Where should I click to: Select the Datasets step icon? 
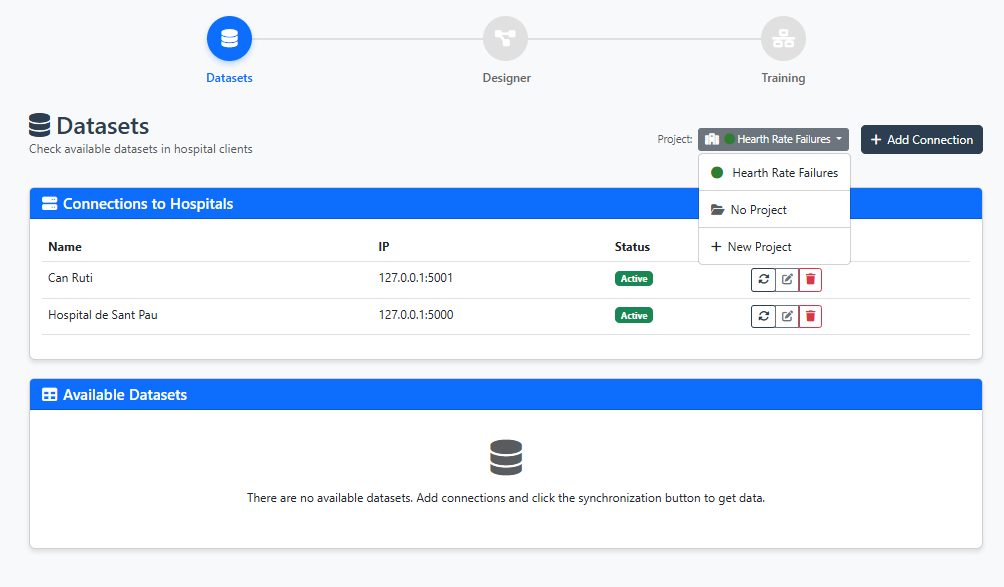[229, 38]
